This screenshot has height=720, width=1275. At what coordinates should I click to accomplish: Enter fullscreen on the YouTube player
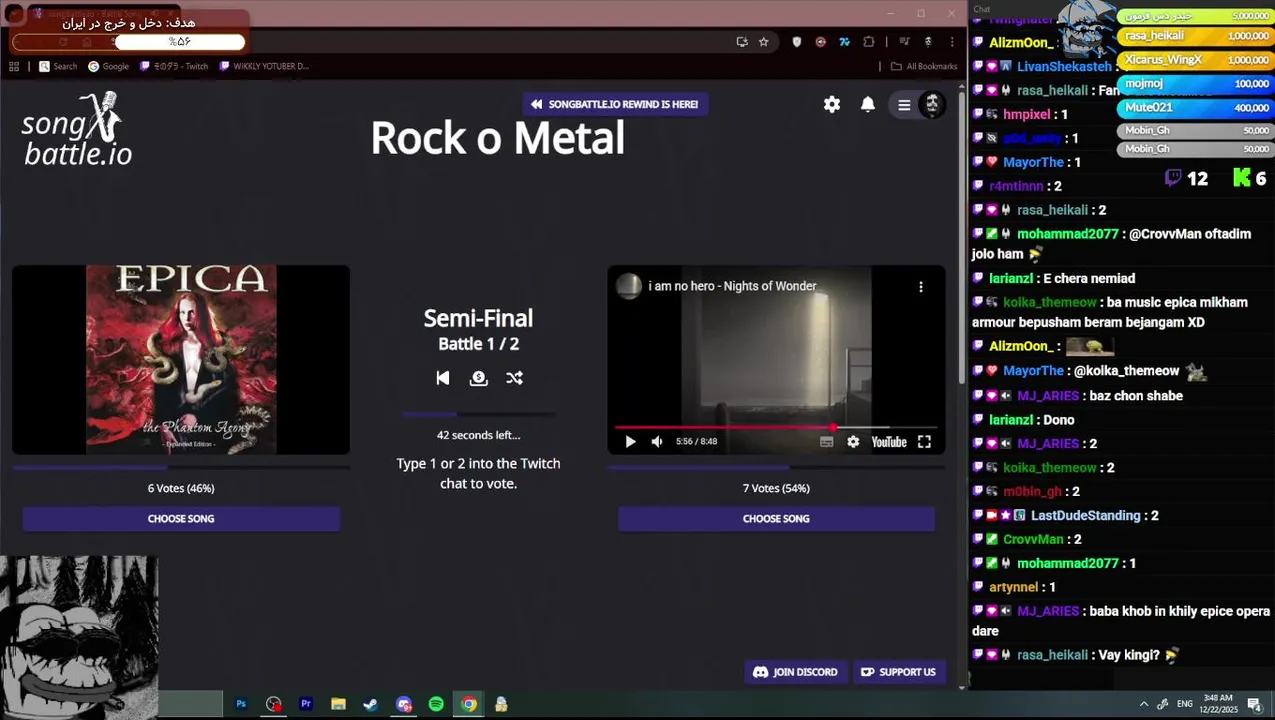pos(925,441)
